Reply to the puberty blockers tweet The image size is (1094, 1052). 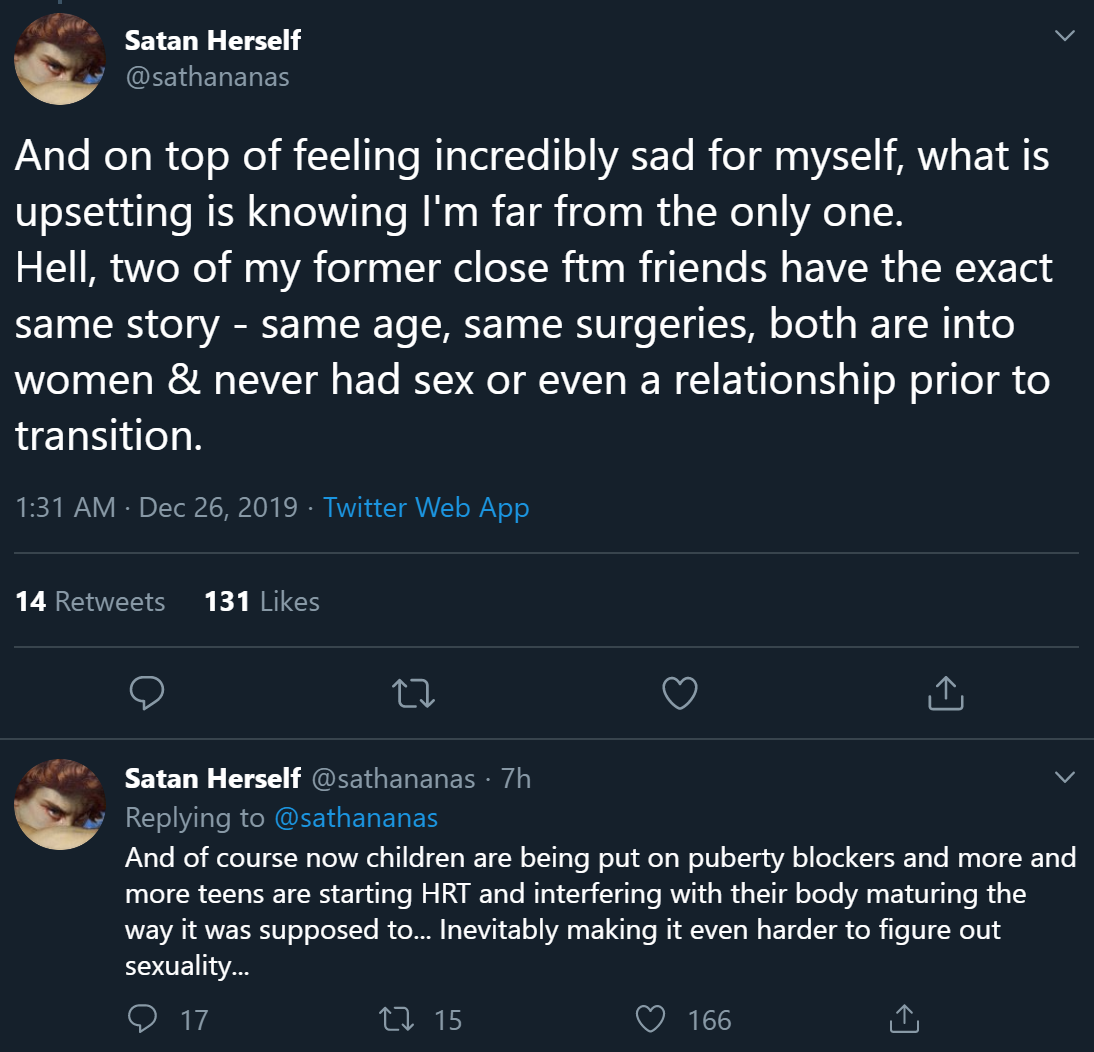143,1019
